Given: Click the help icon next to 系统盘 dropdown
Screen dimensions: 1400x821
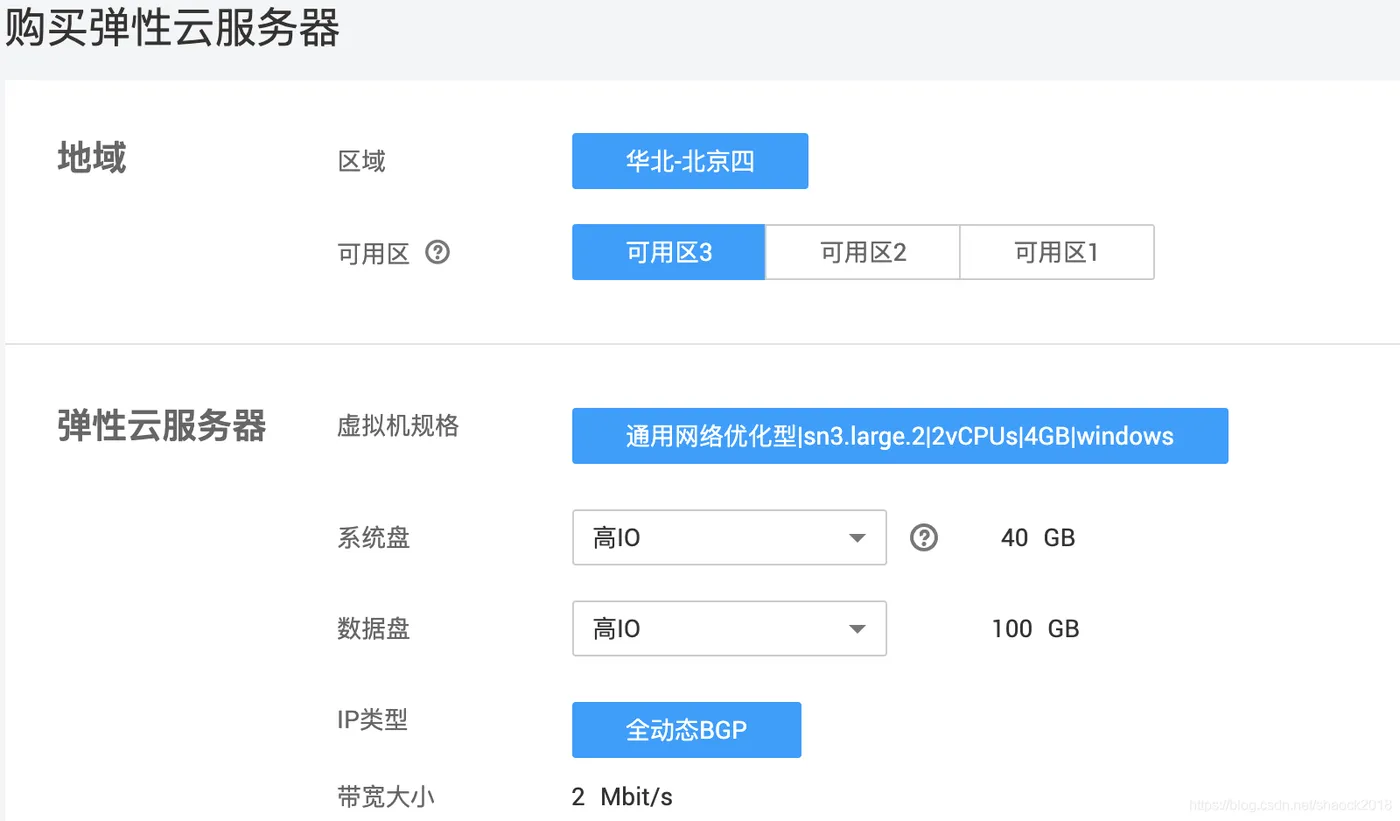Looking at the screenshot, I should 924,538.
